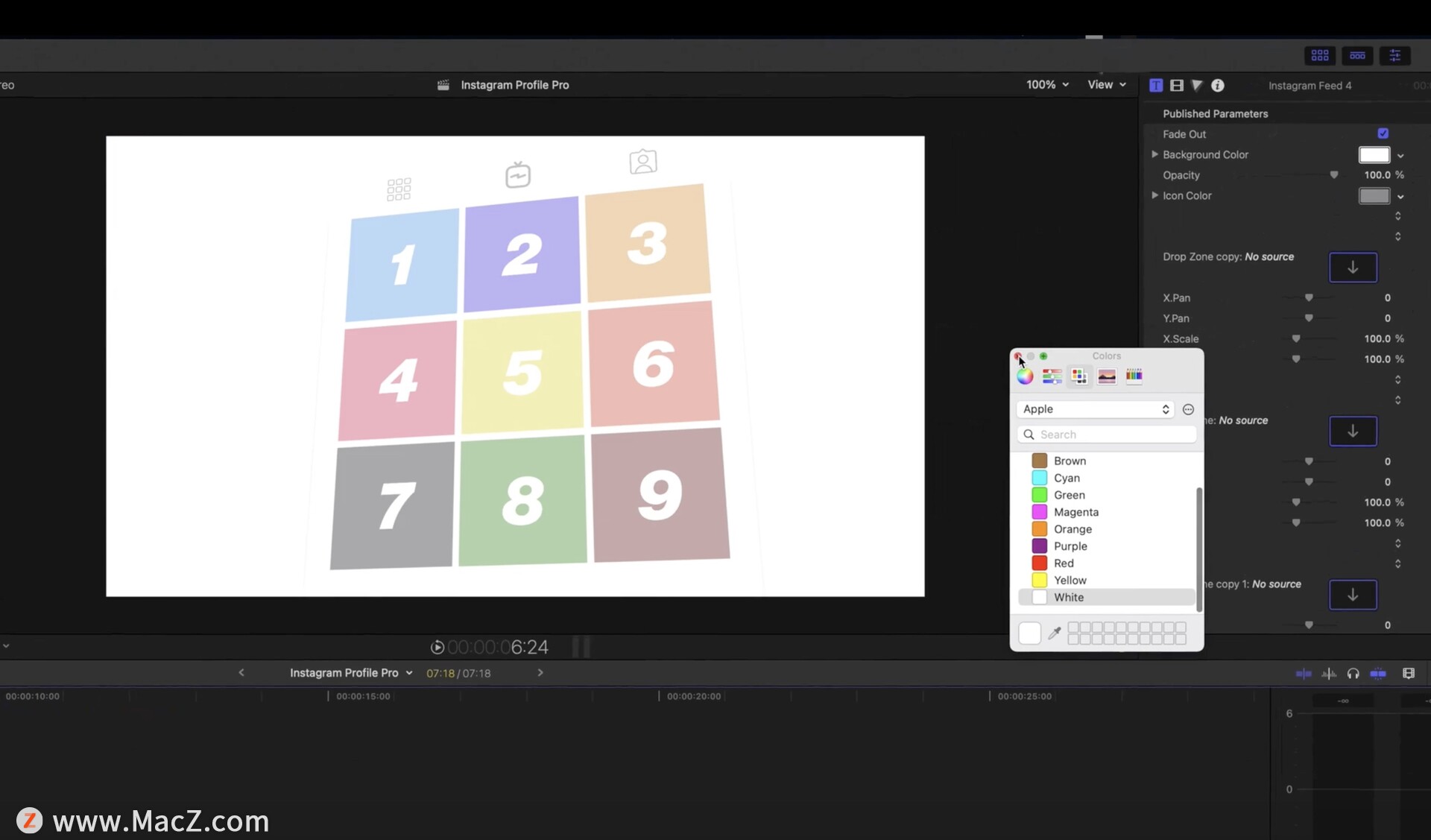
Task: Switch to the pencils color picker
Action: pyautogui.click(x=1134, y=376)
